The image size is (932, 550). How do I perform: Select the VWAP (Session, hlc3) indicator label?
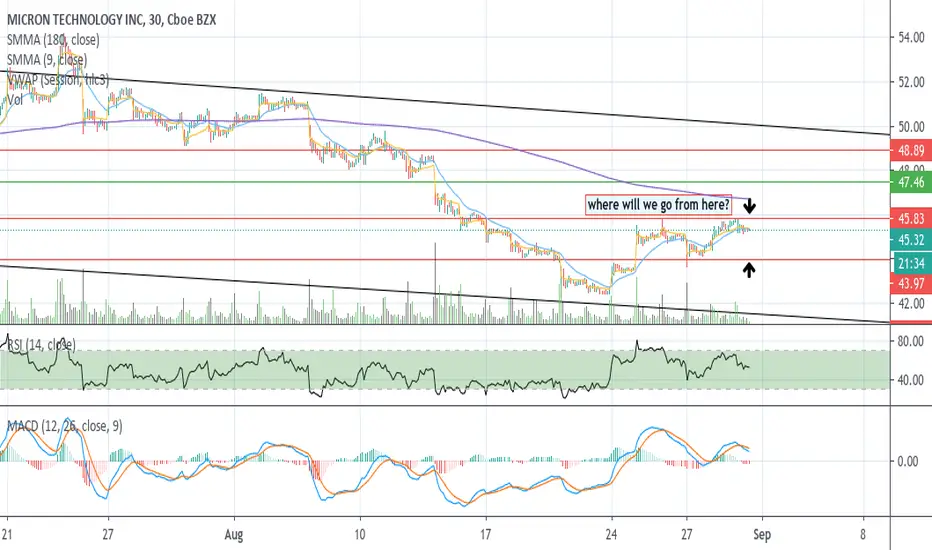[x=58, y=80]
